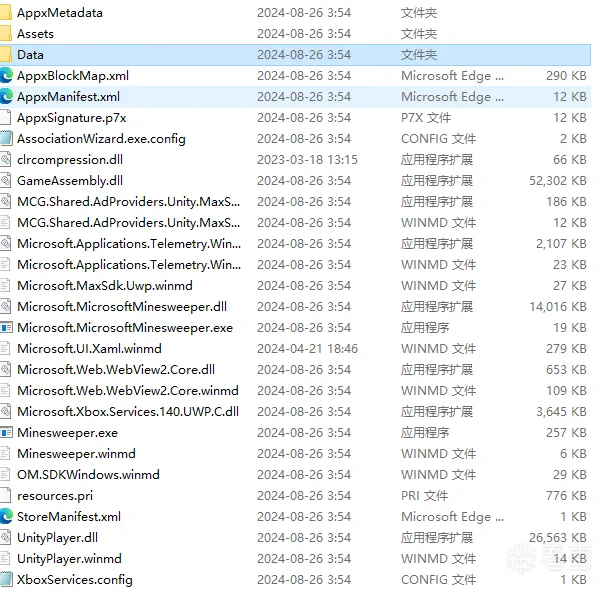This screenshot has height=594, width=611.
Task: Select the OM.SDKWindows.winmd file name
Action: click(x=88, y=475)
